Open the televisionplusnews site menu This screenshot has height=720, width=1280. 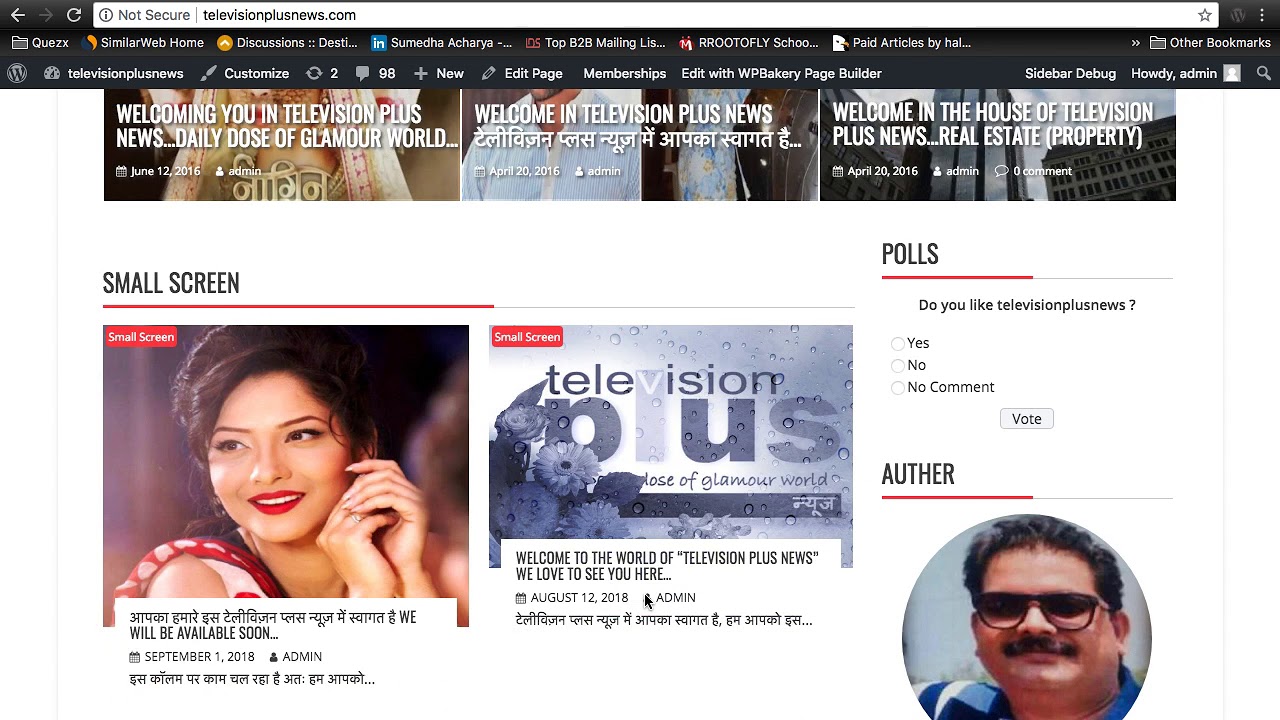[x=114, y=73]
